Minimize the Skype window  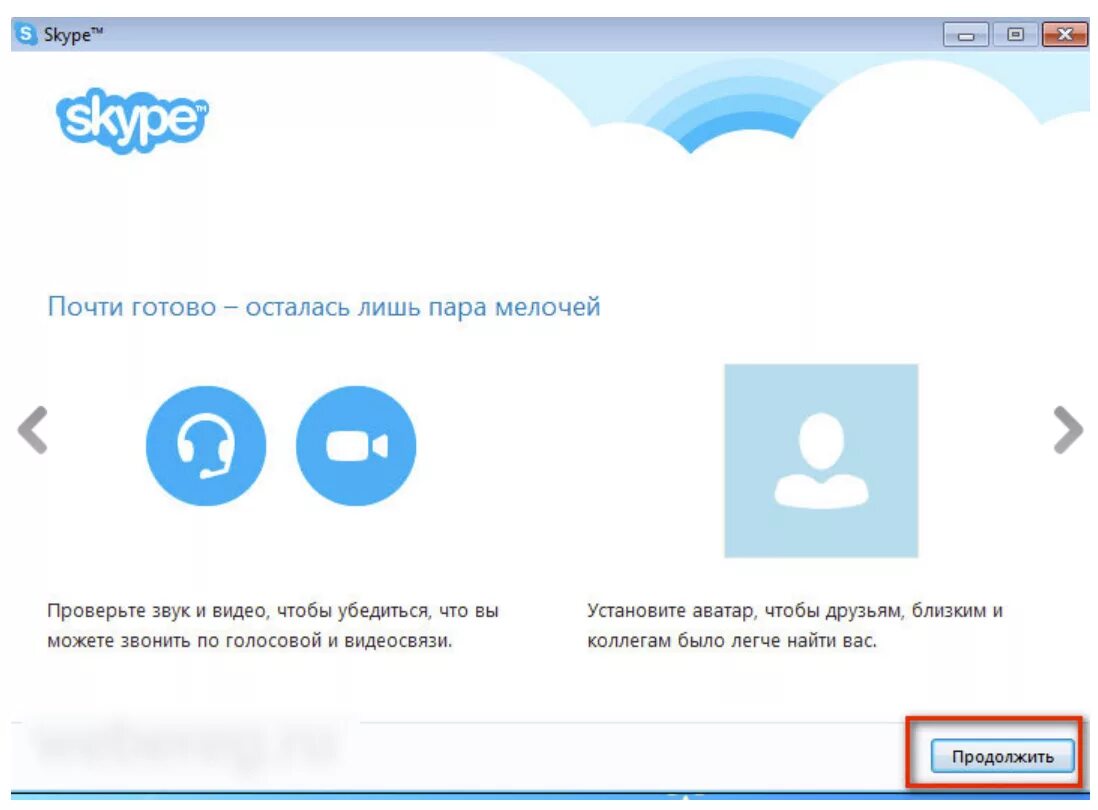(966, 34)
